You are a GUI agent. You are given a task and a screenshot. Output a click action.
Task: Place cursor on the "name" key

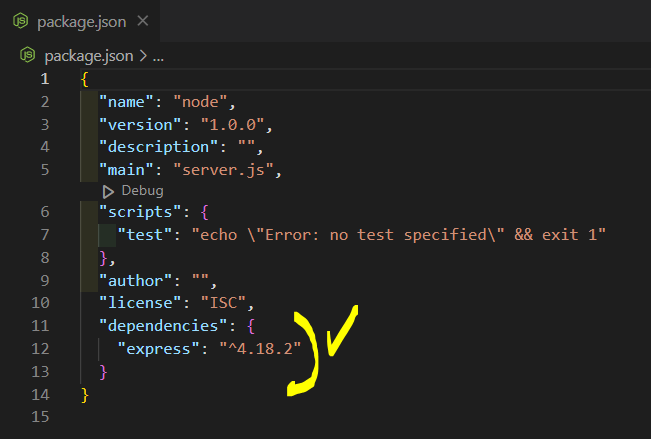point(126,102)
